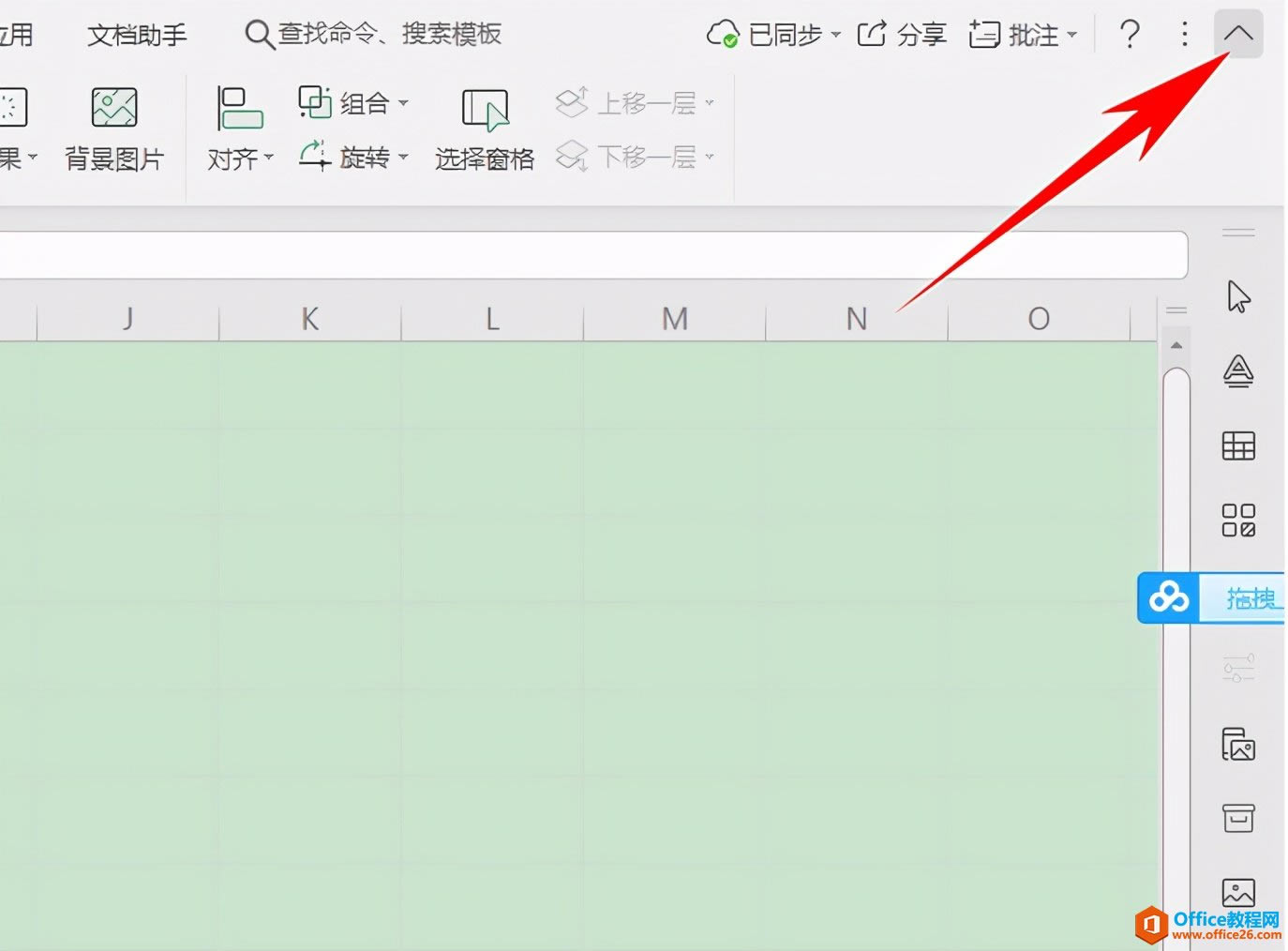1288x951 pixels.
Task: Select column L header
Action: [492, 319]
